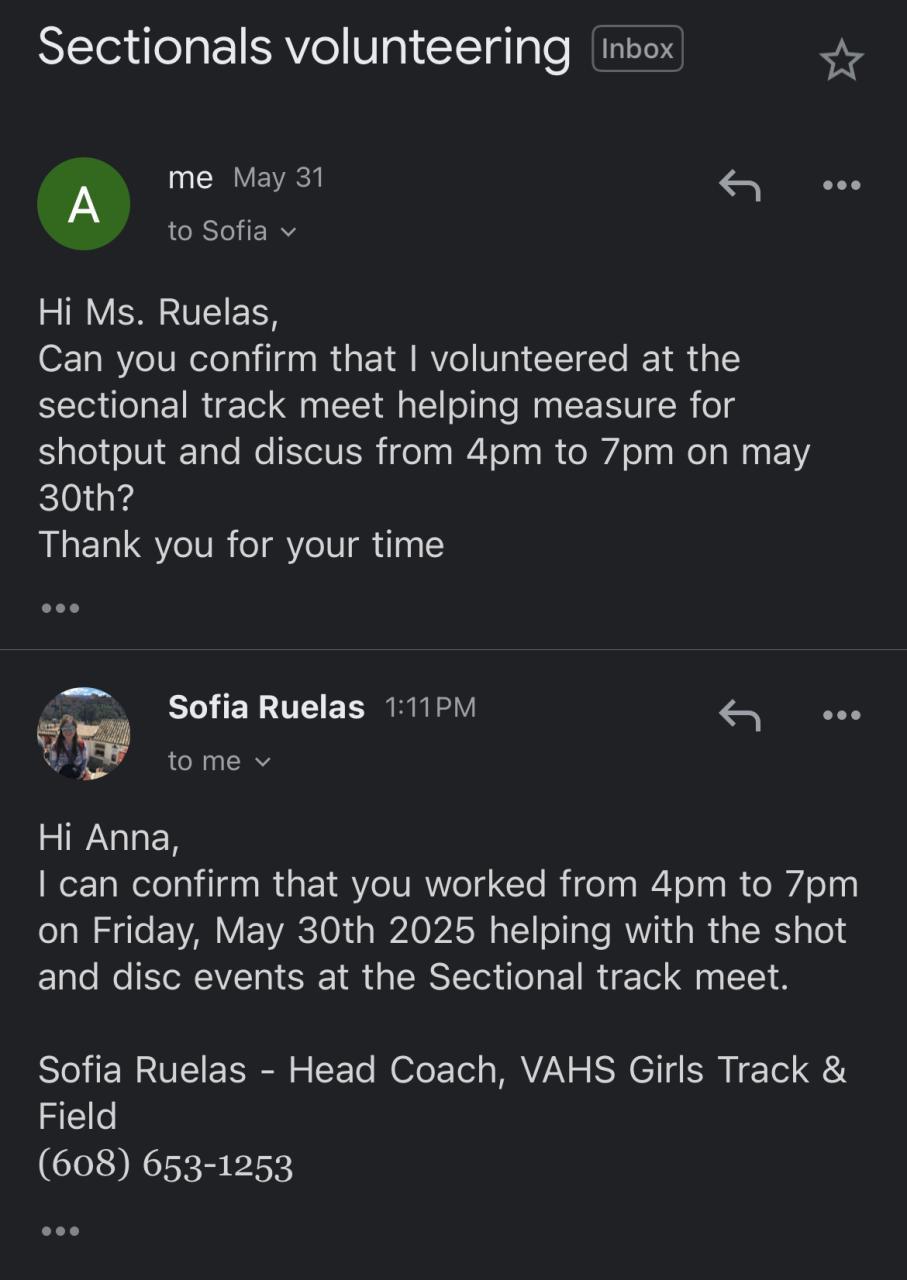Expand the "to me" recipient details
Screen dimensions: 907x1280
point(219,761)
